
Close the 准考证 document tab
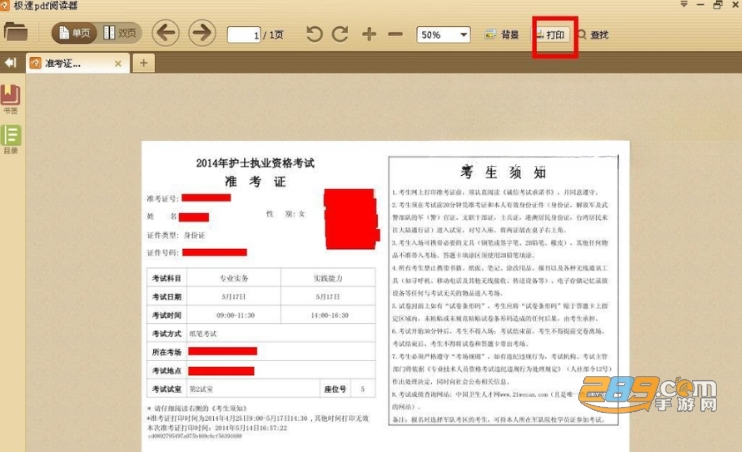[x=118, y=63]
